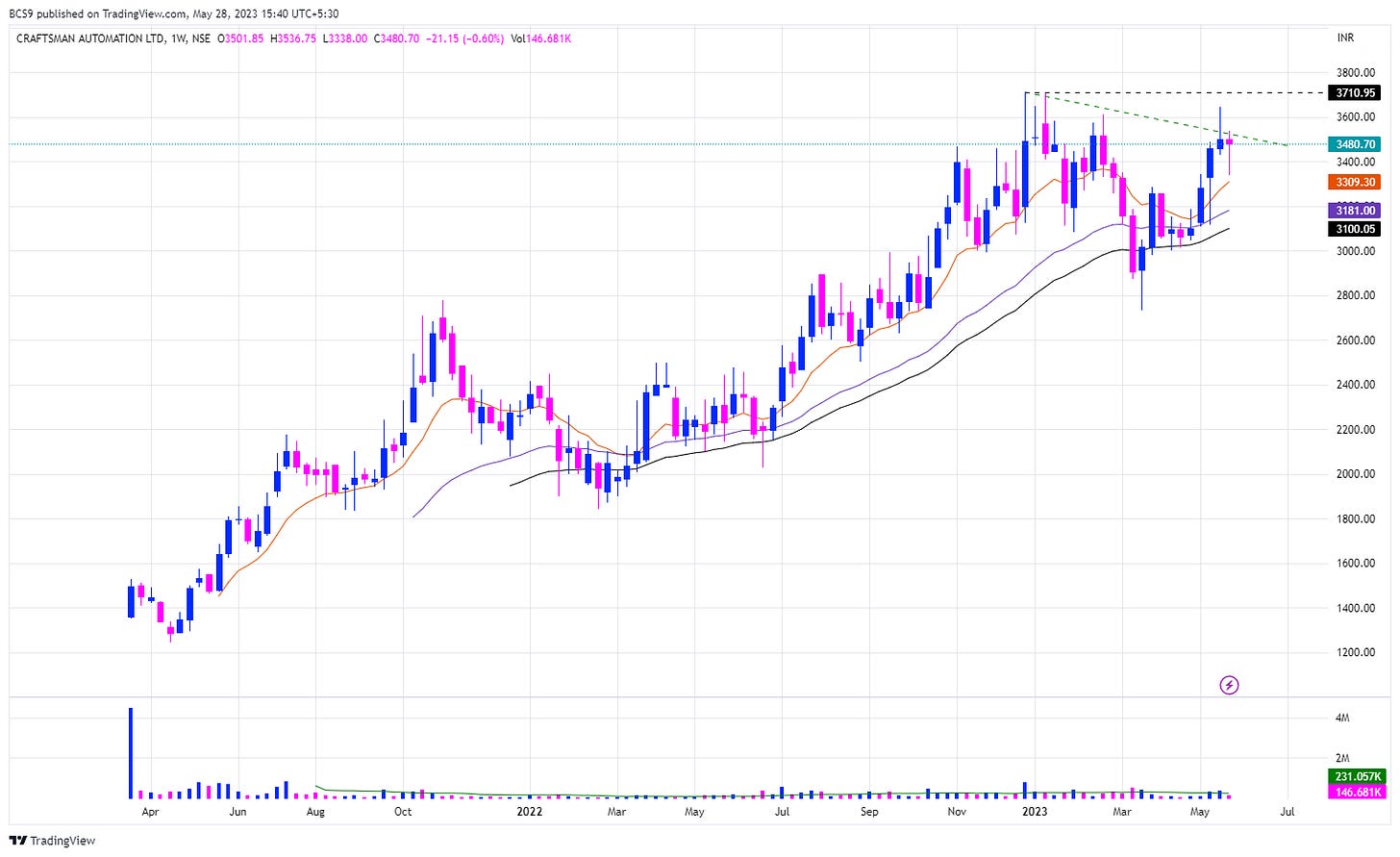The width and height of the screenshot is (1400, 857).
Task: Click the 2000.00 price axis label
Action: pyautogui.click(x=1355, y=474)
